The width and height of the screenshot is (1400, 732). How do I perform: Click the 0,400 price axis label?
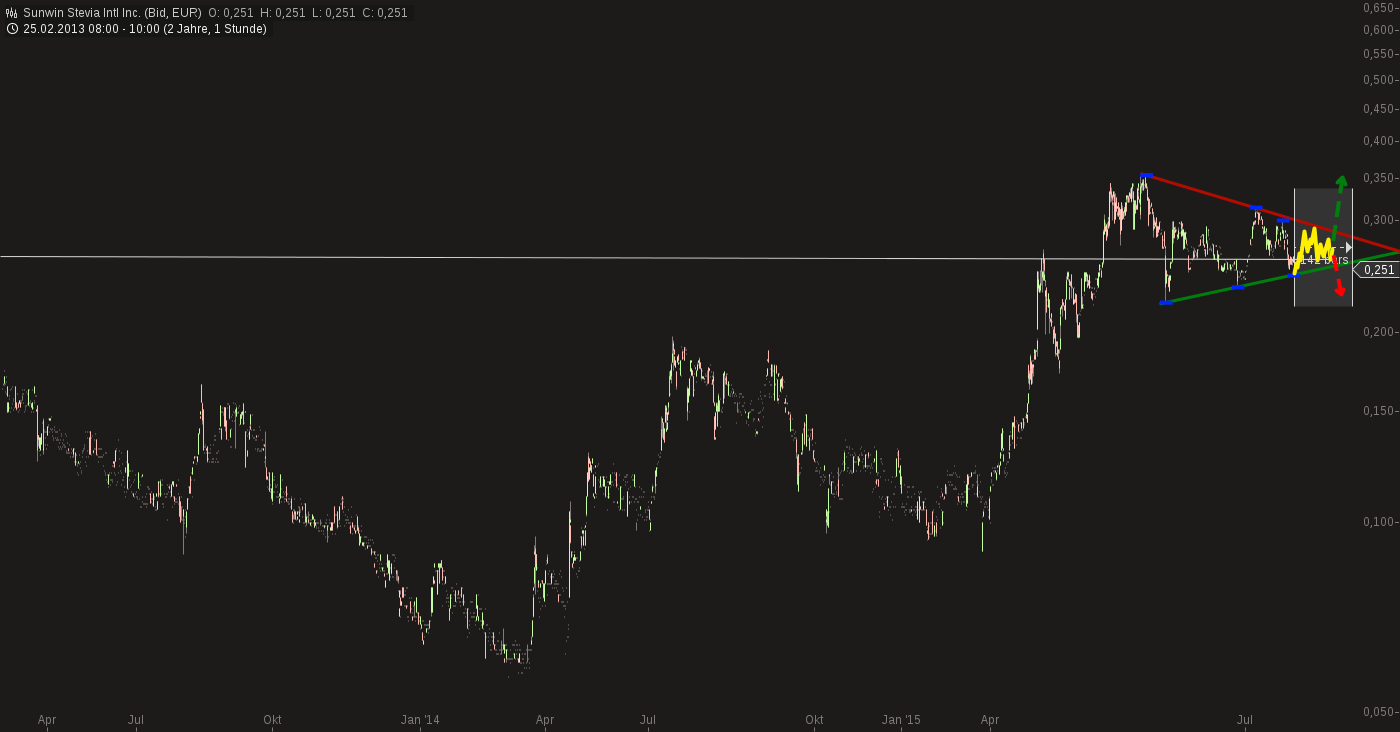coord(1378,141)
